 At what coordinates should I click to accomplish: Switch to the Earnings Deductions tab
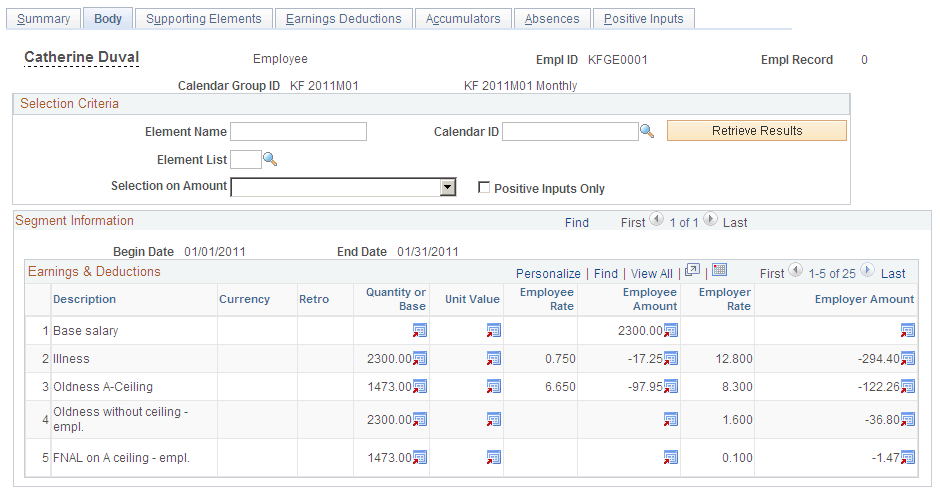coord(344,19)
